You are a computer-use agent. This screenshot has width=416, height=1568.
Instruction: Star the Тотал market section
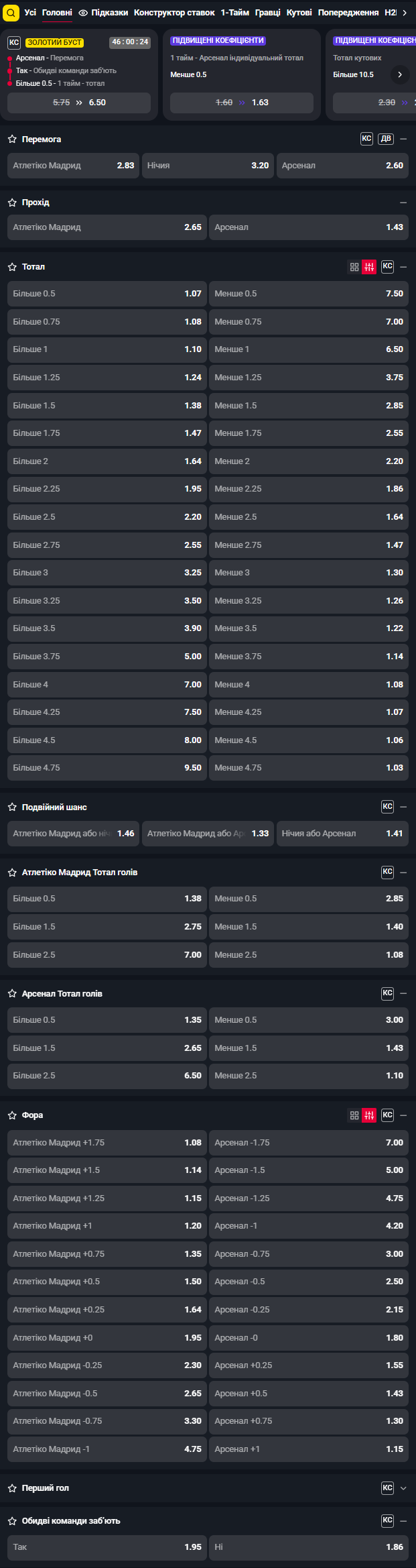pos(12,267)
